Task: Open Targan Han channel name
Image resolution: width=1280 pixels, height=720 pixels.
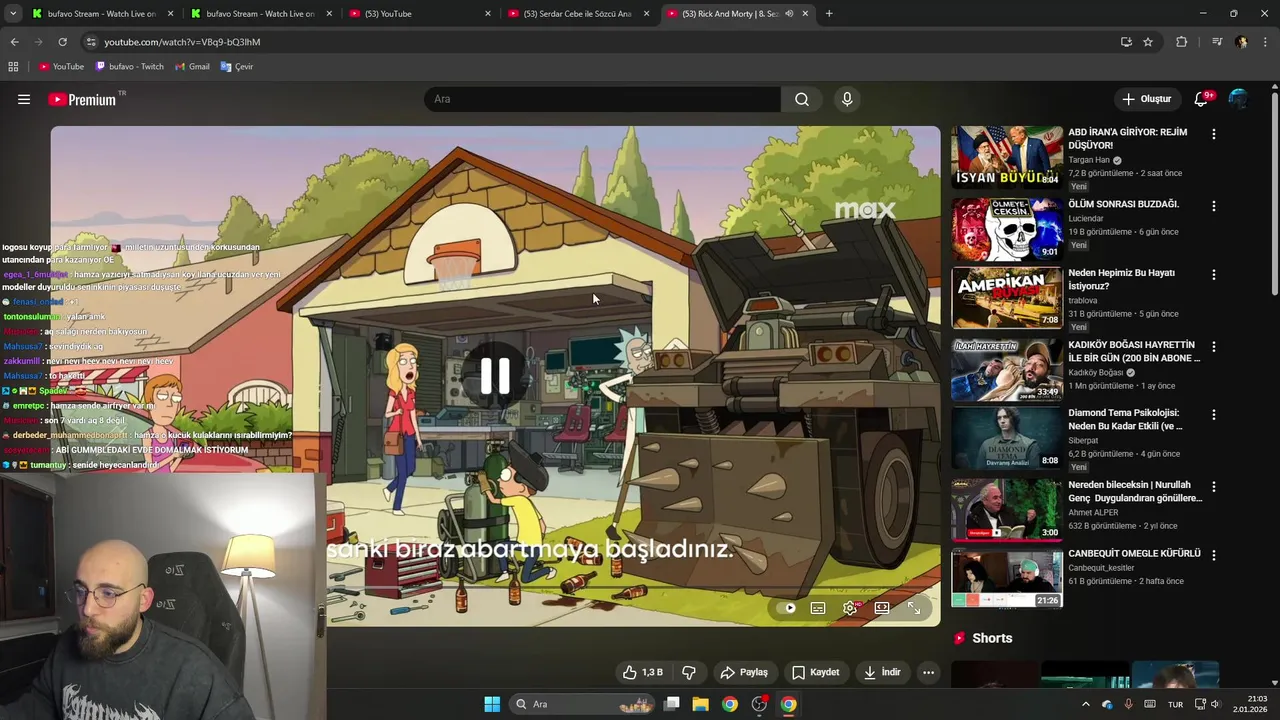Action: 1089,160
